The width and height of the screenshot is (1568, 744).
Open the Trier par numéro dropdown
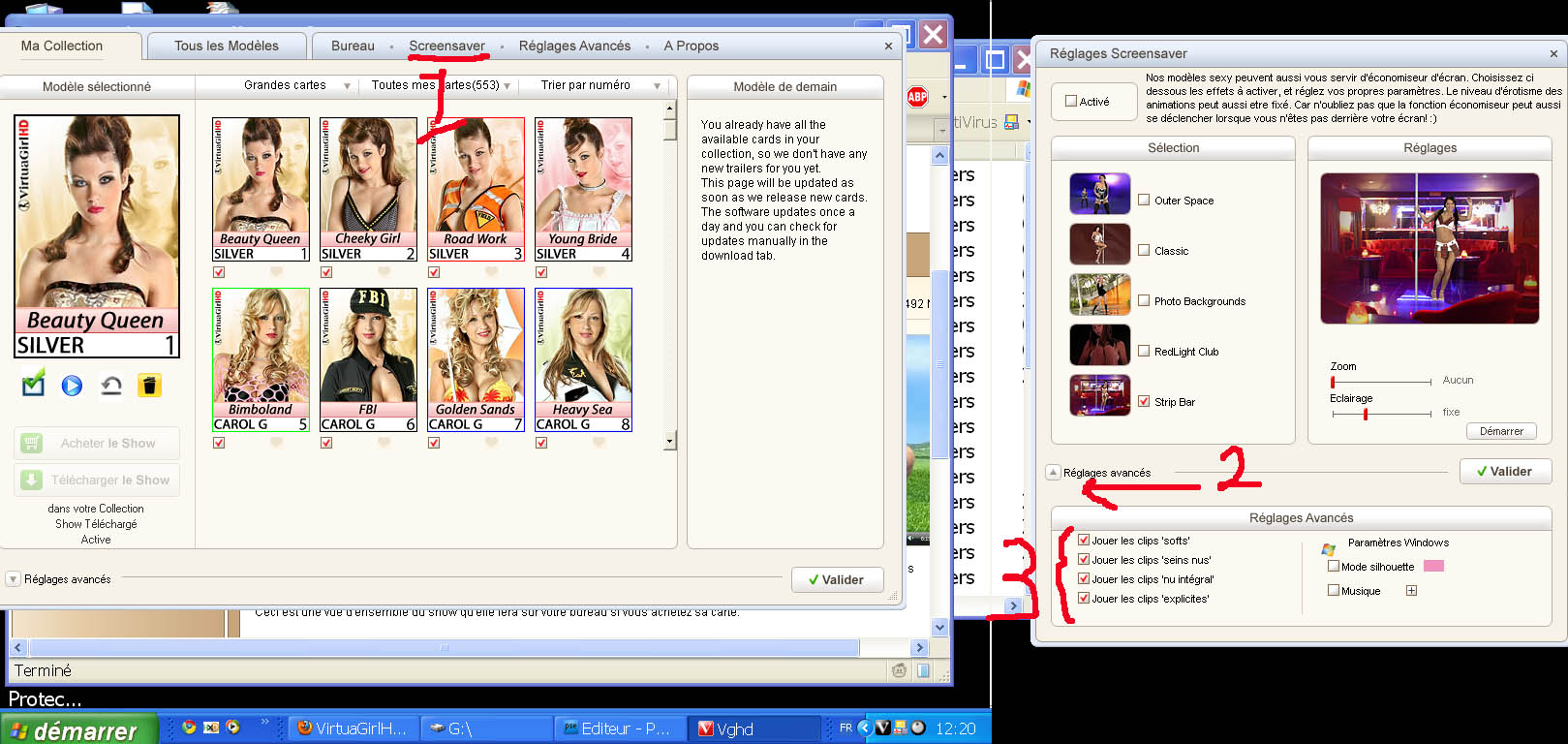(600, 85)
